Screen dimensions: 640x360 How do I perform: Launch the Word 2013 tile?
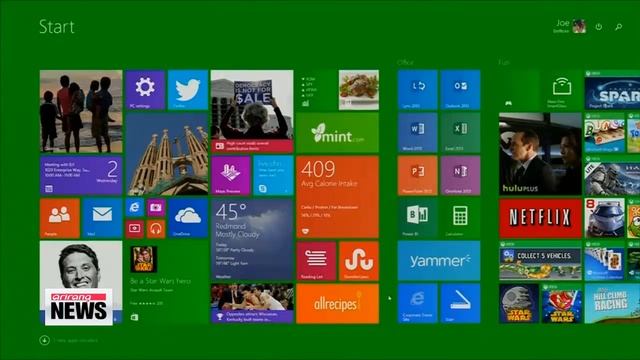[418, 133]
